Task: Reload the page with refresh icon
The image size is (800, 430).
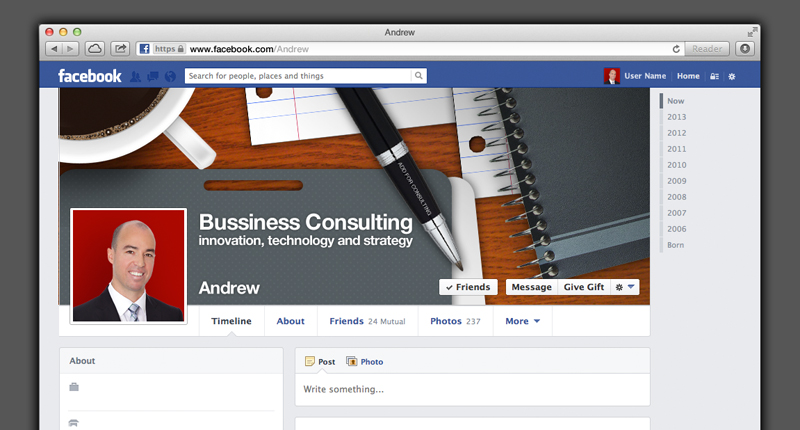Action: (676, 49)
